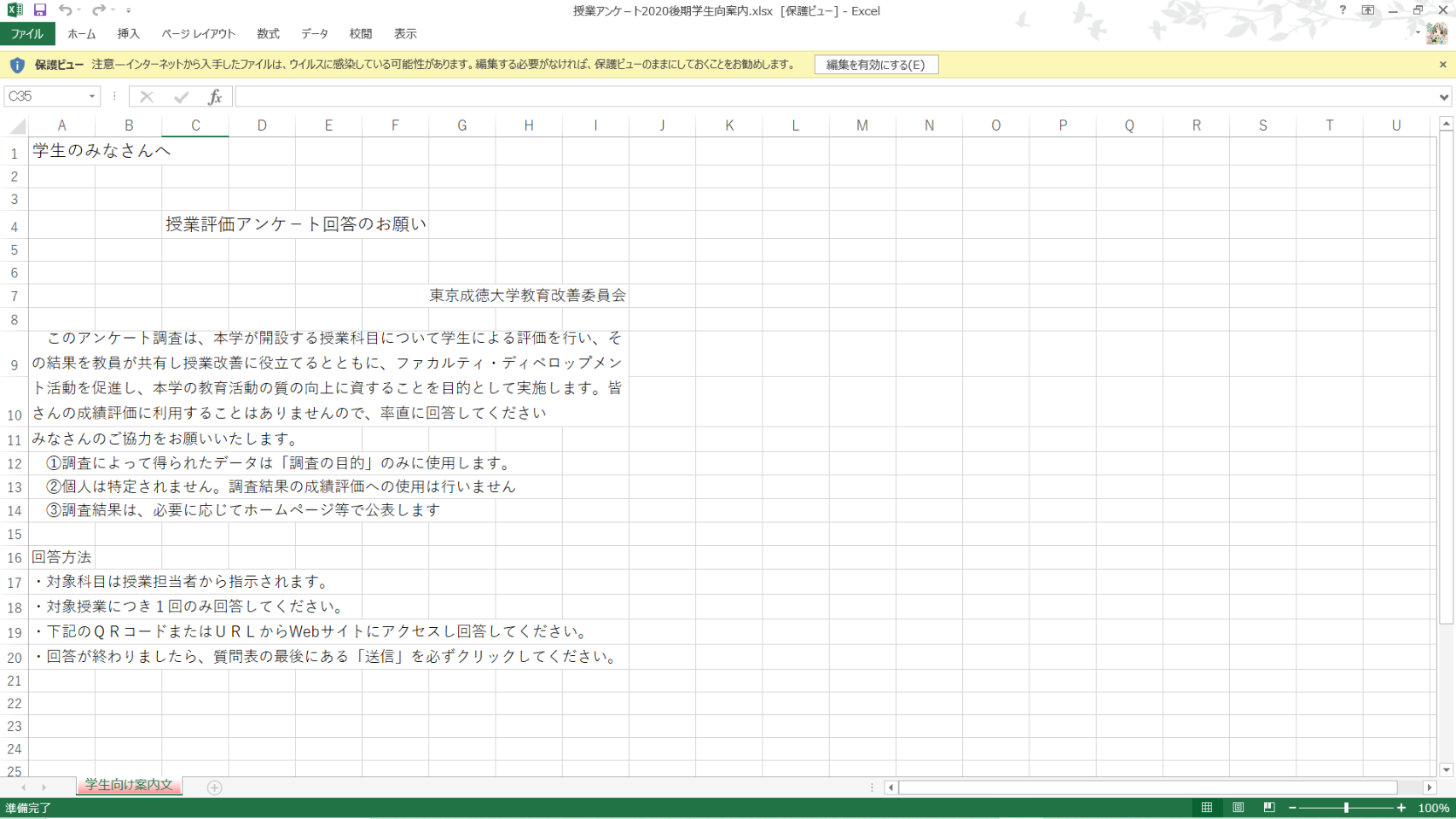
Task: Open the ファイル tab
Action: pyautogui.click(x=27, y=34)
